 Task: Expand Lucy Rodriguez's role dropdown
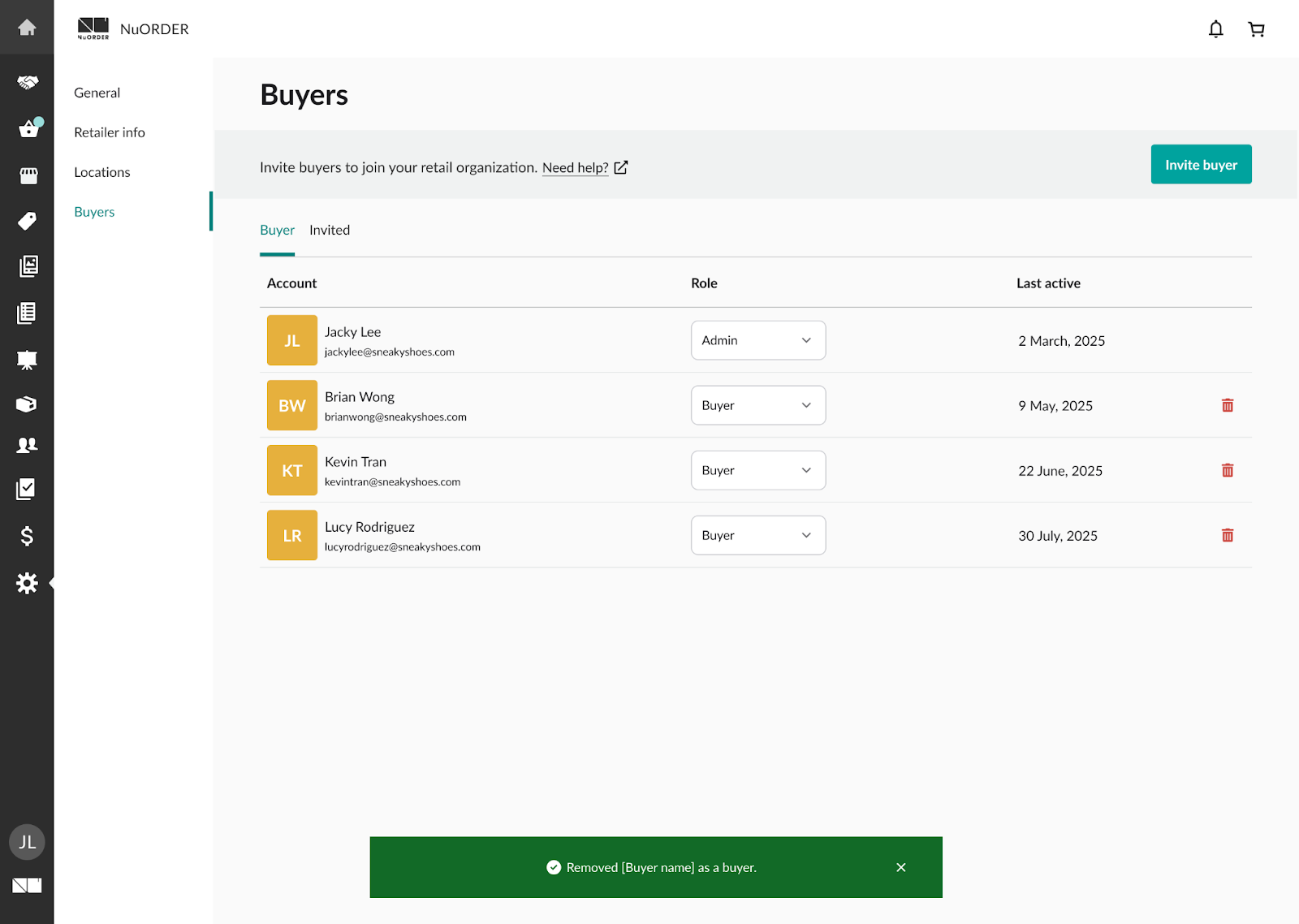point(757,535)
